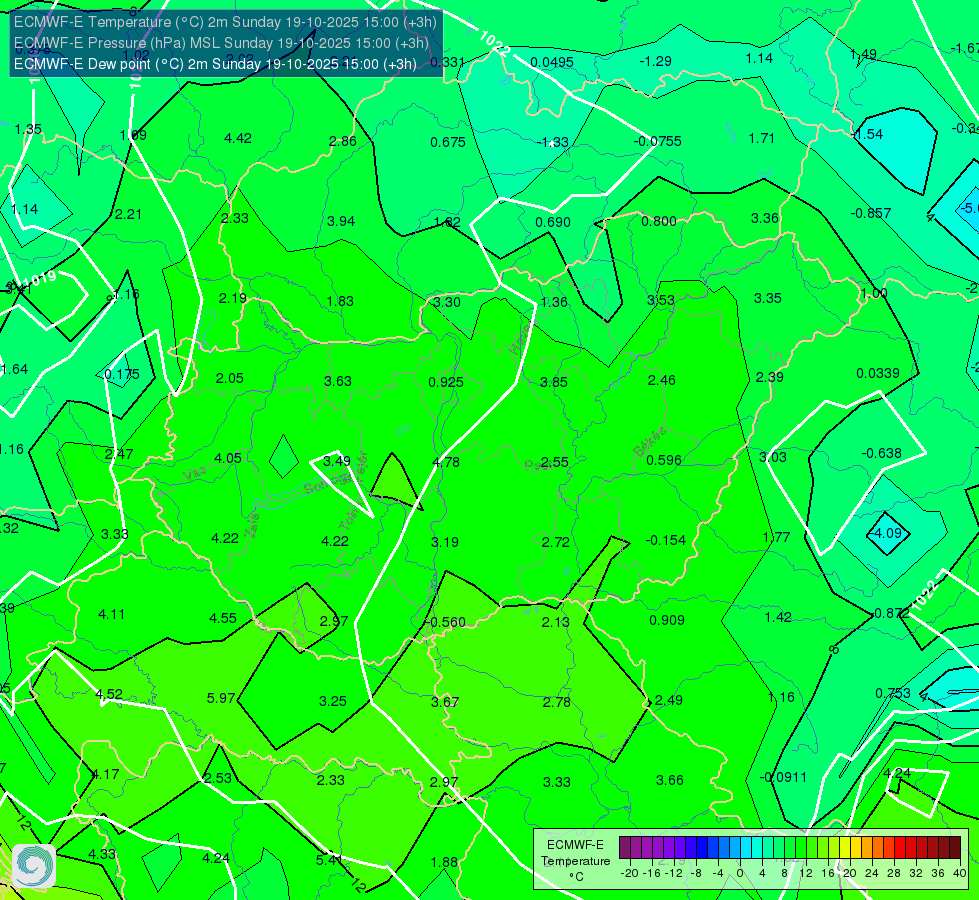Click the dew point value 3.63
This screenshot has height=900, width=979.
(338, 381)
